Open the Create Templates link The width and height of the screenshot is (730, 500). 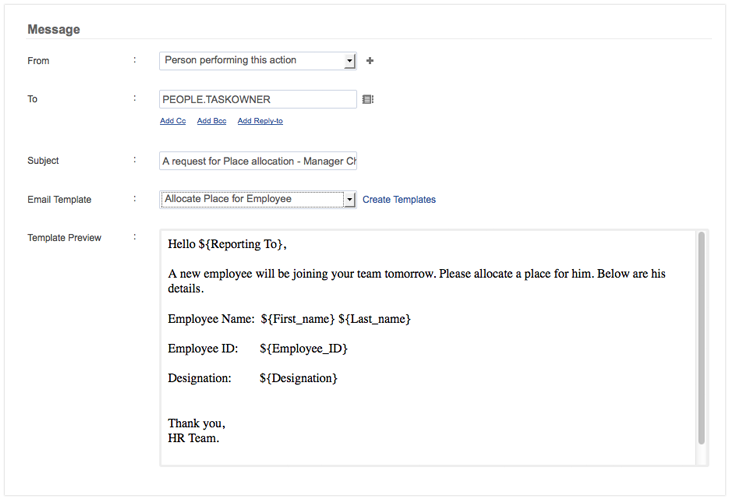point(399,200)
